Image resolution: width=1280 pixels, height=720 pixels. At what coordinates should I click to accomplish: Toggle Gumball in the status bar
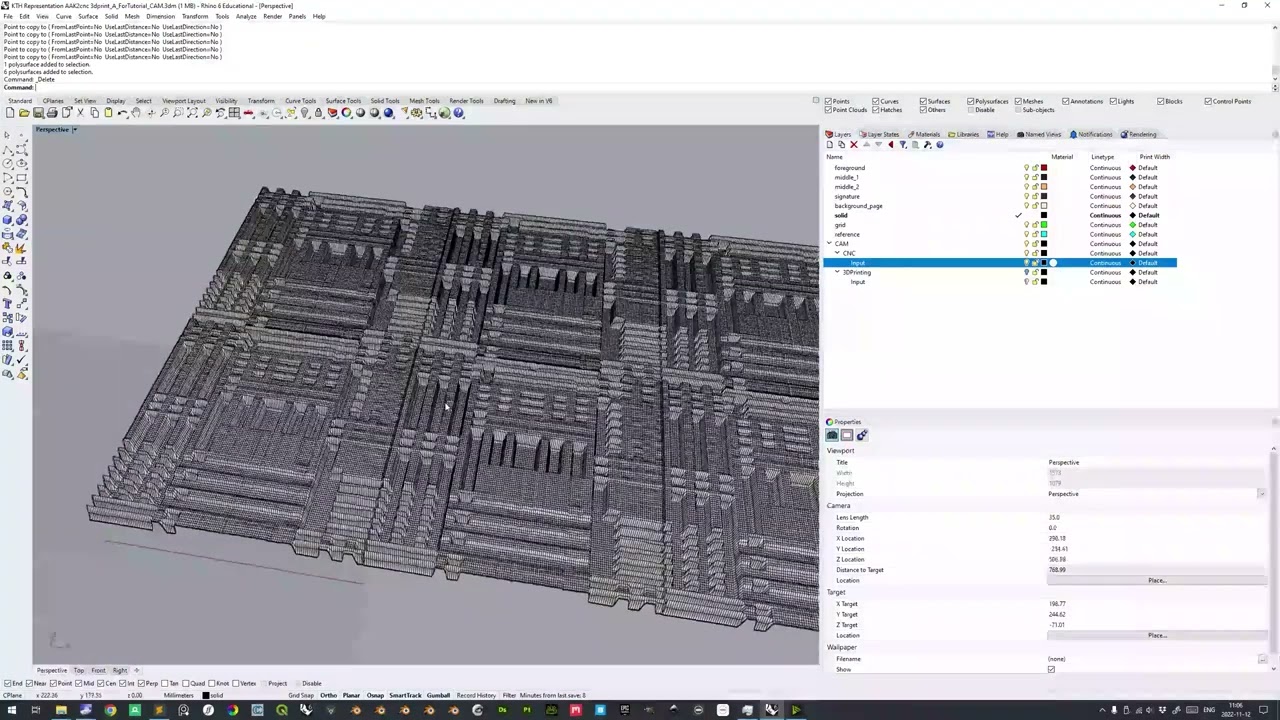438,695
